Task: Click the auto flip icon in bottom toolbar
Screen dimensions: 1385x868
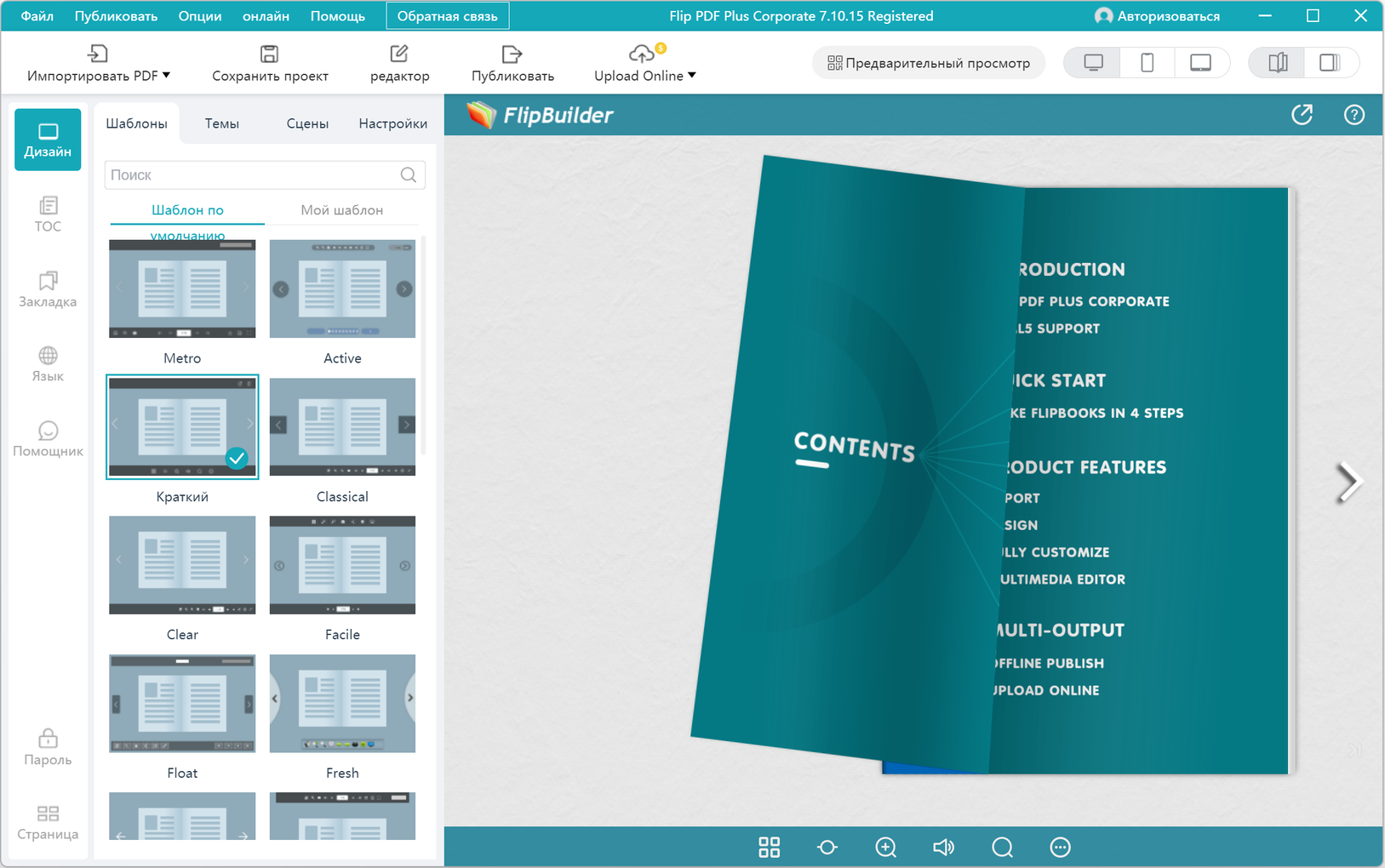Action: 827,847
